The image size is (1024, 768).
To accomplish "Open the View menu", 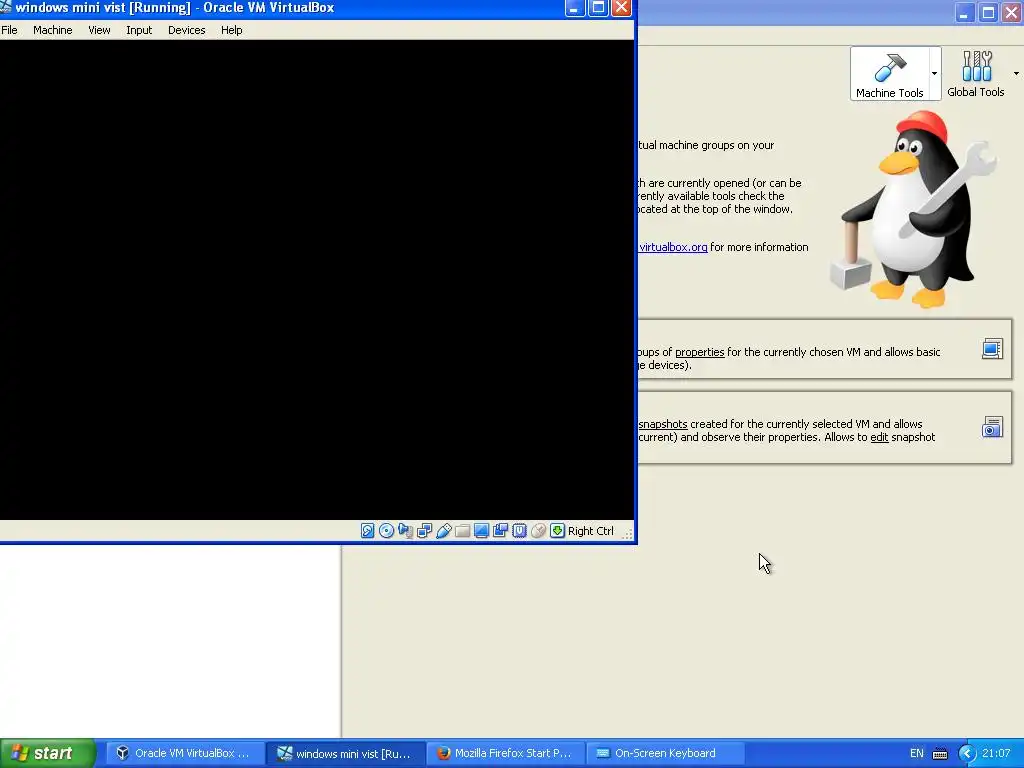I will pyautogui.click(x=99, y=30).
